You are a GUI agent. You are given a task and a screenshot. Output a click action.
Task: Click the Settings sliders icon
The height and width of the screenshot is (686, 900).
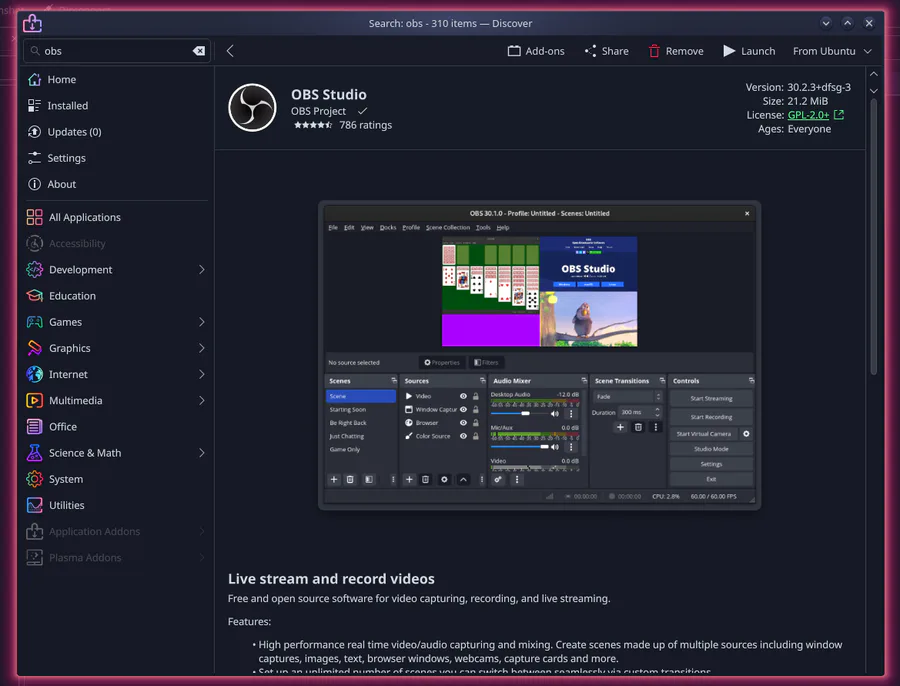(34, 158)
